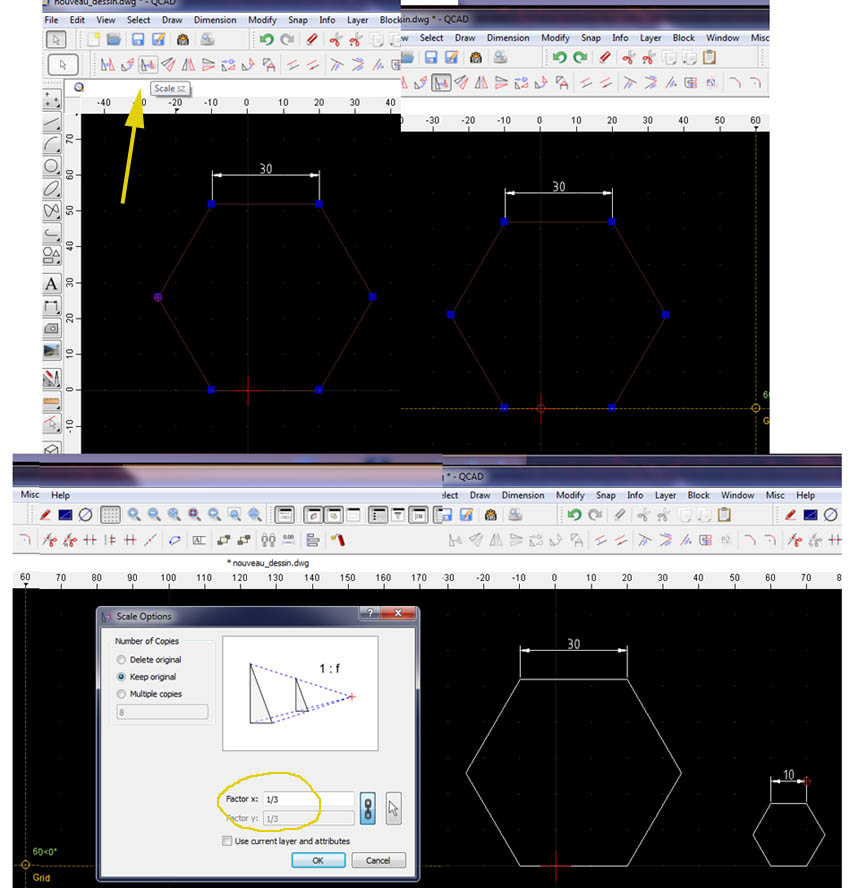Click the align icon left of the dynamite
850x888 pixels.
(x=313, y=540)
